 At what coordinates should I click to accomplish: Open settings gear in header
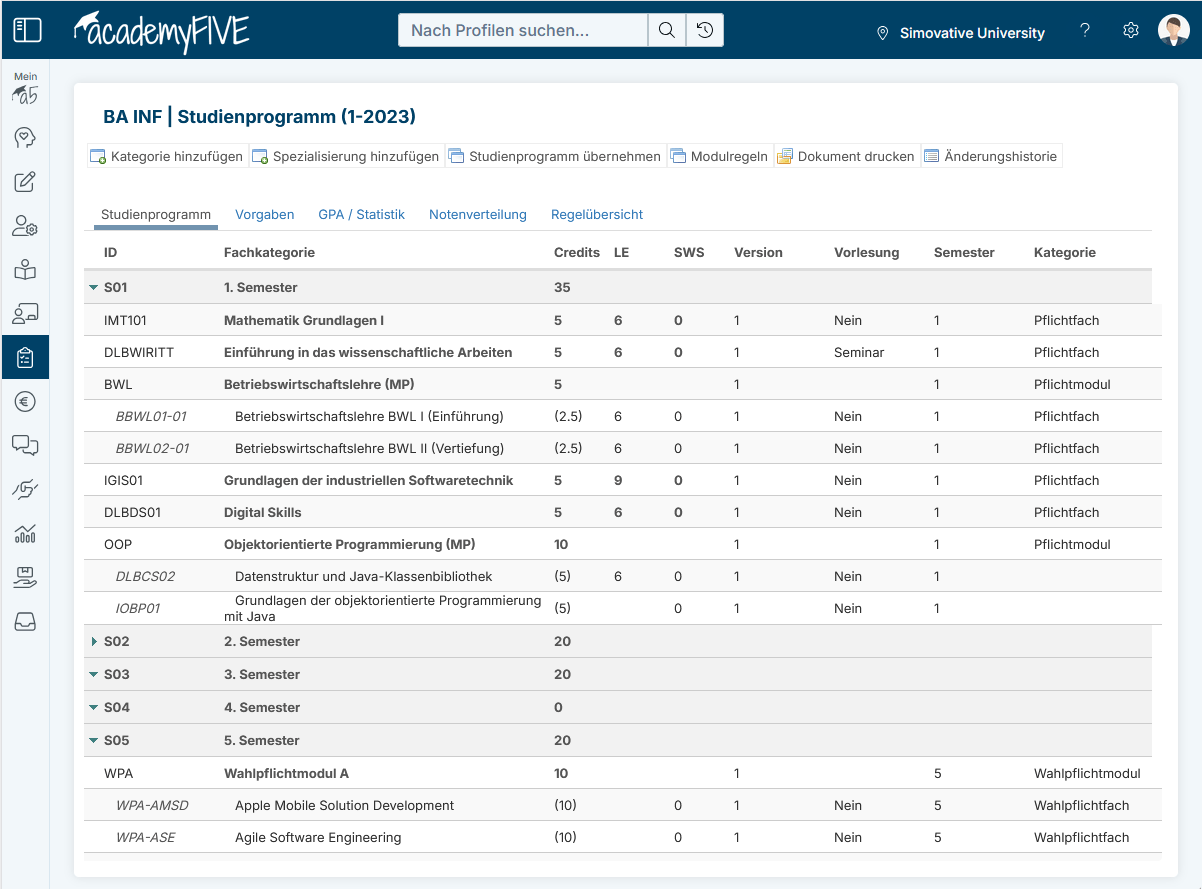[x=1131, y=31]
